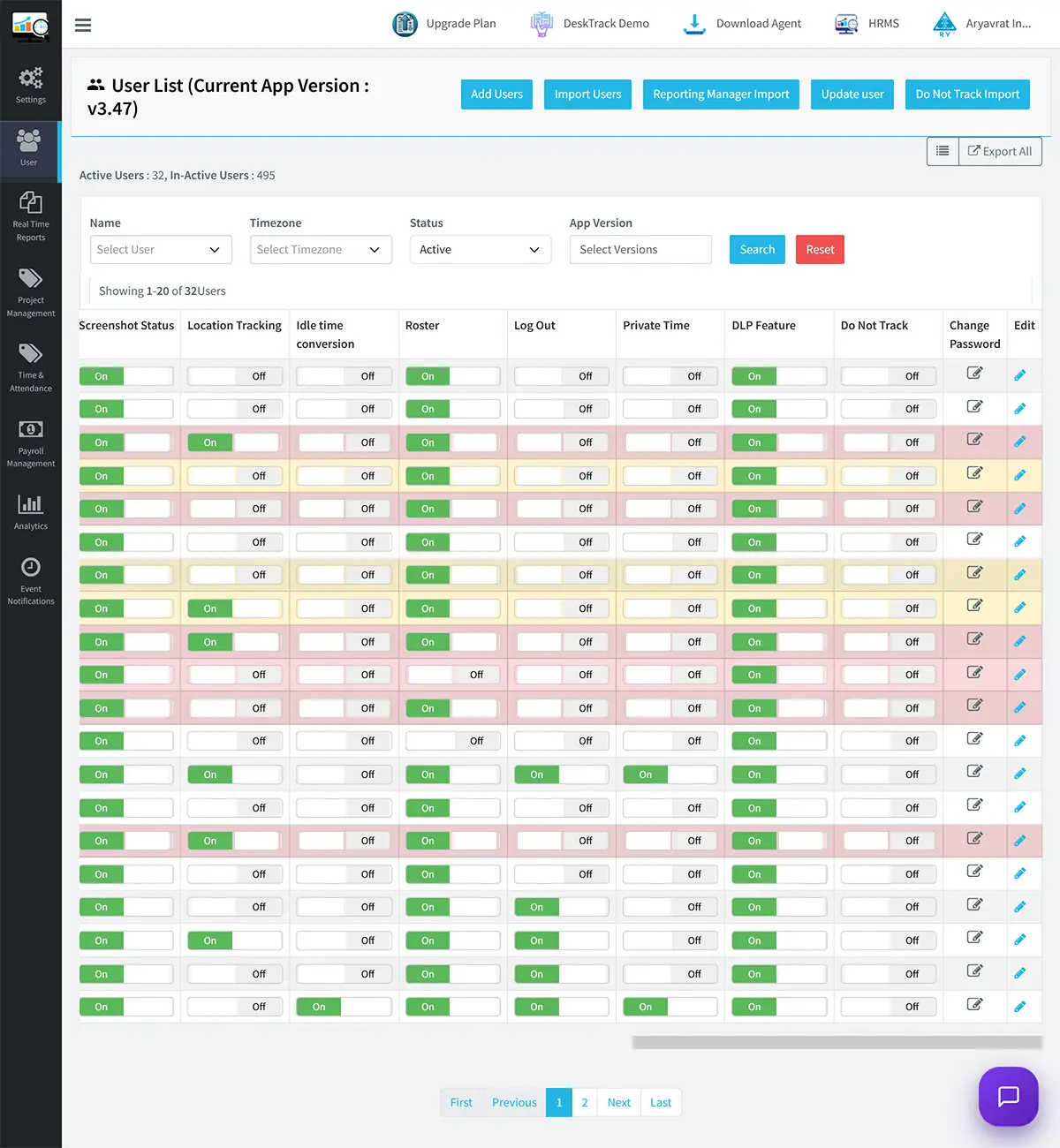1060x1148 pixels.
Task: Click the Do Not Track Import button
Action: click(967, 94)
